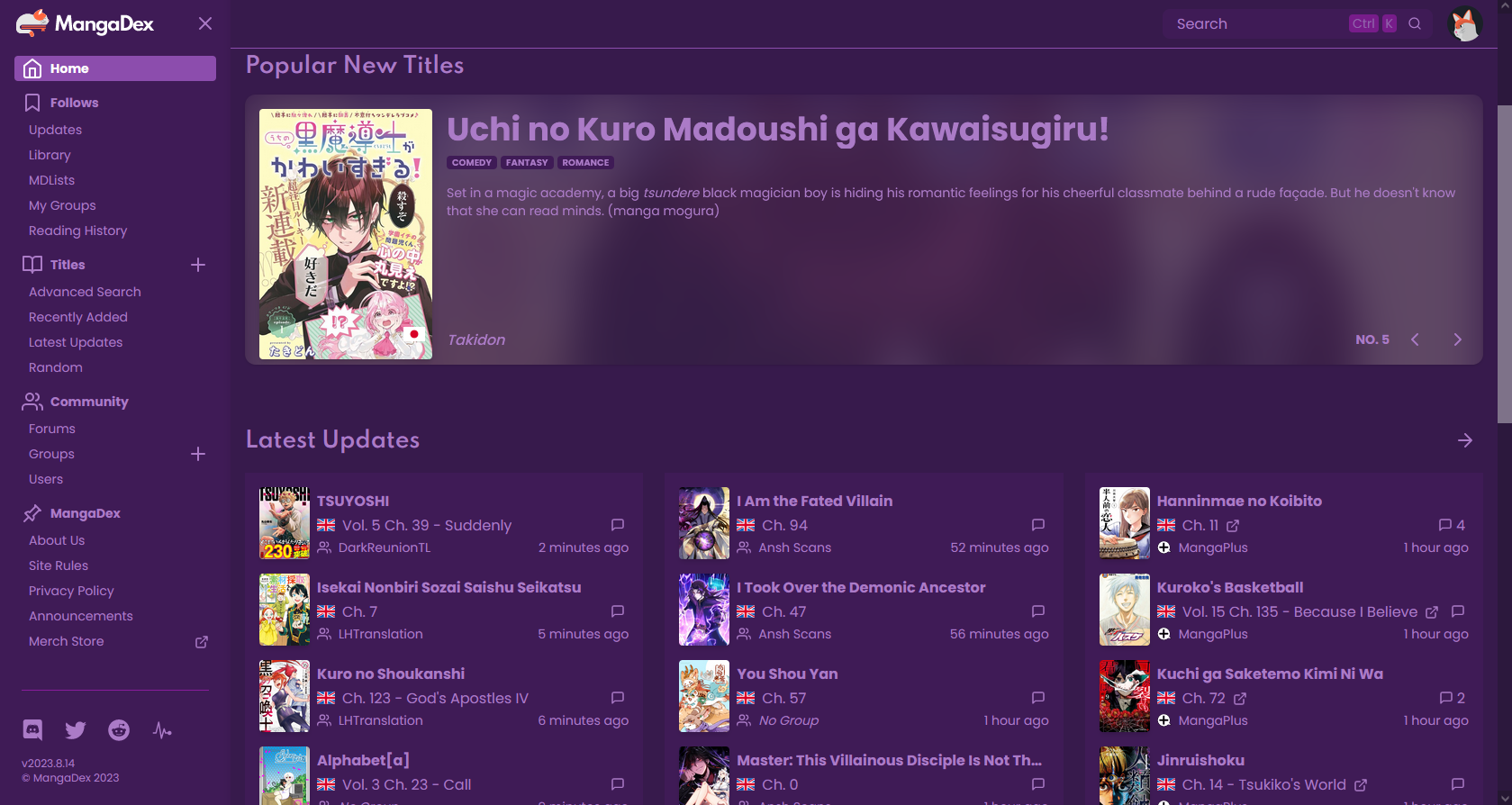Open Library page

(x=50, y=155)
